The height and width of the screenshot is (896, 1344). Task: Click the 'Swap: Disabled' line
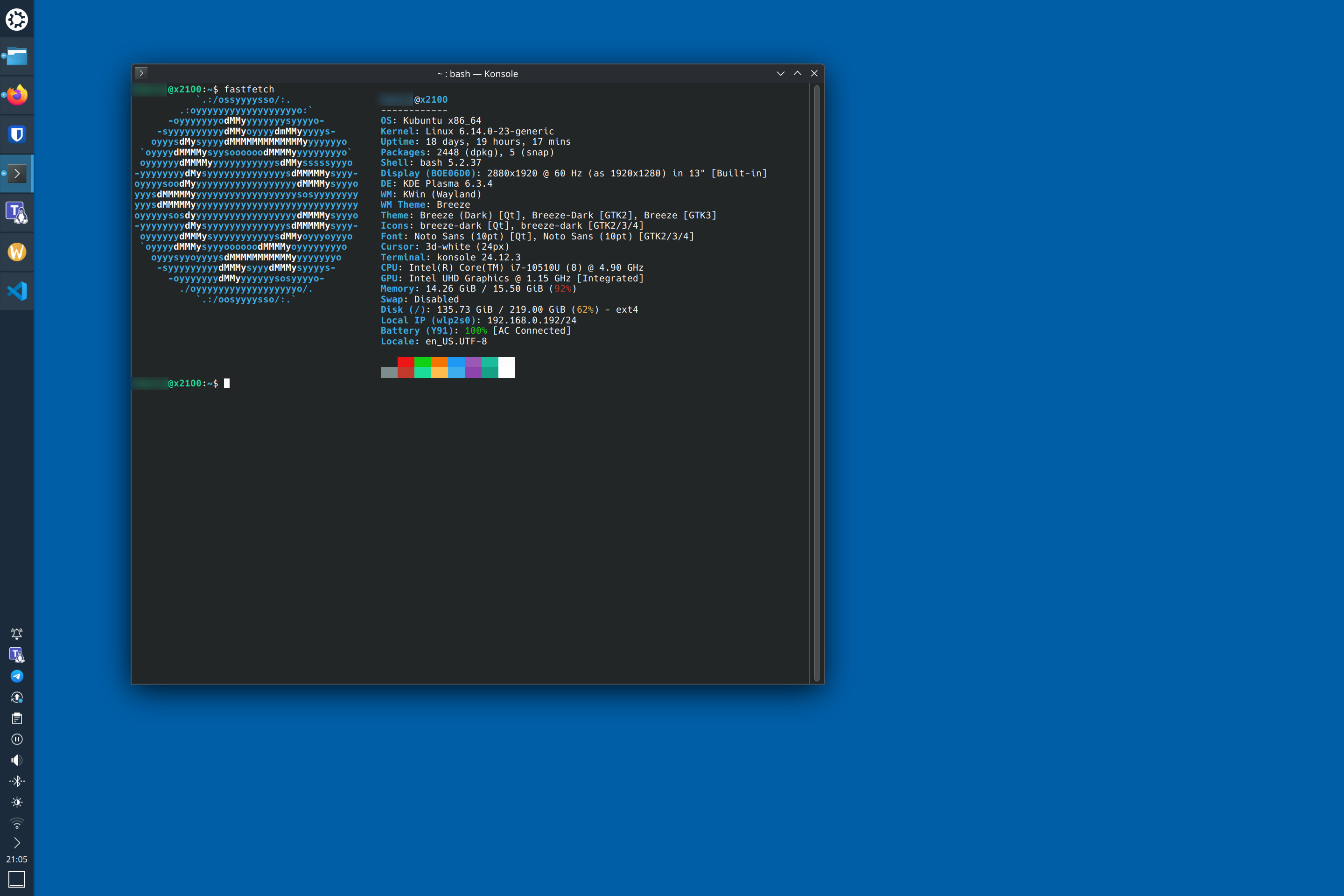(x=420, y=300)
